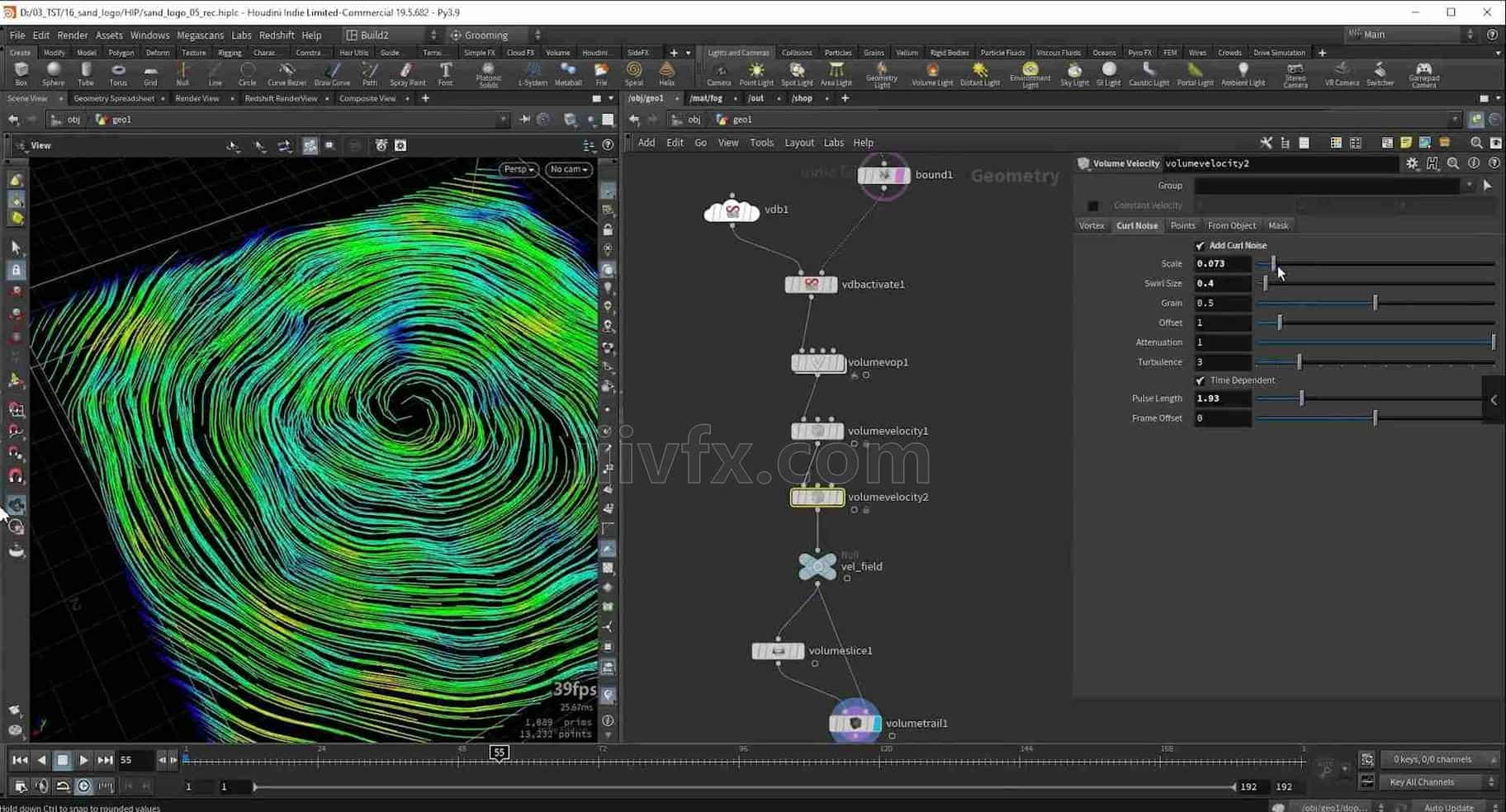1506x812 pixels.
Task: Open the Megascans menu
Action: (x=201, y=35)
